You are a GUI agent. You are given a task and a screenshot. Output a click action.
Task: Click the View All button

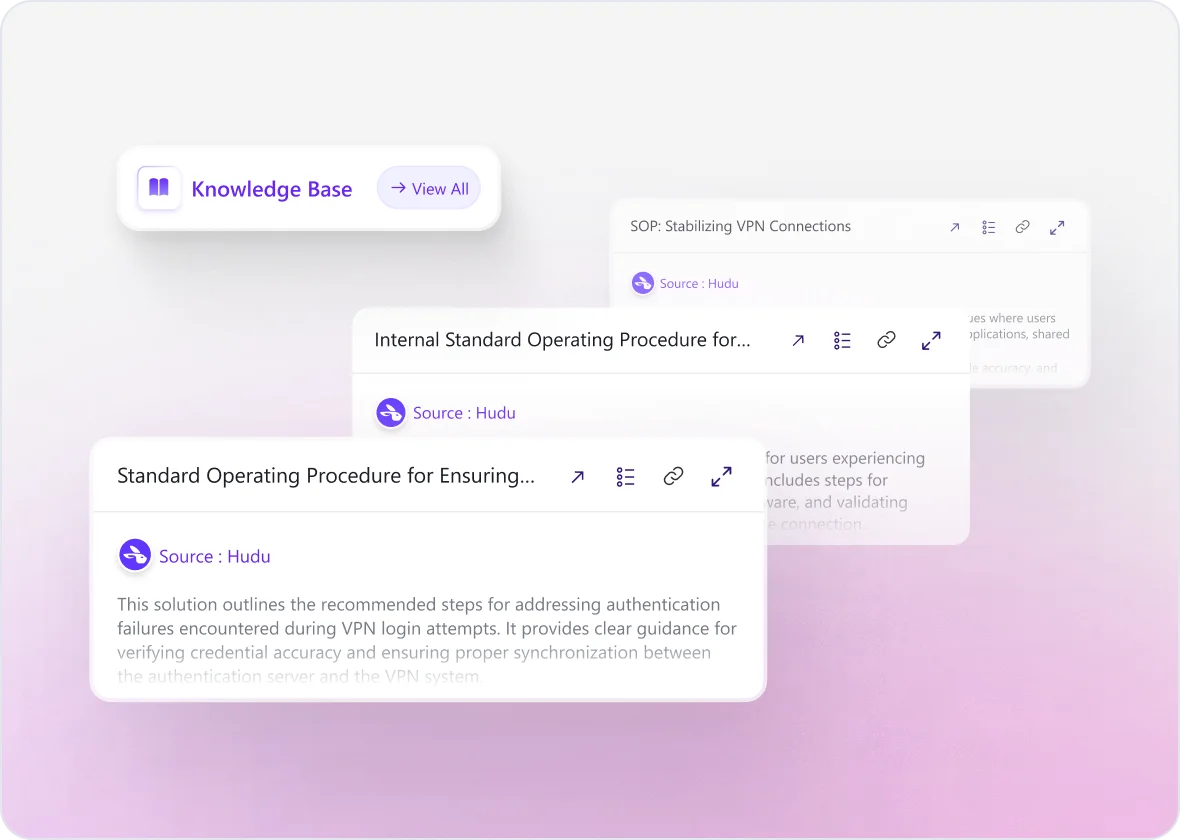coord(429,188)
